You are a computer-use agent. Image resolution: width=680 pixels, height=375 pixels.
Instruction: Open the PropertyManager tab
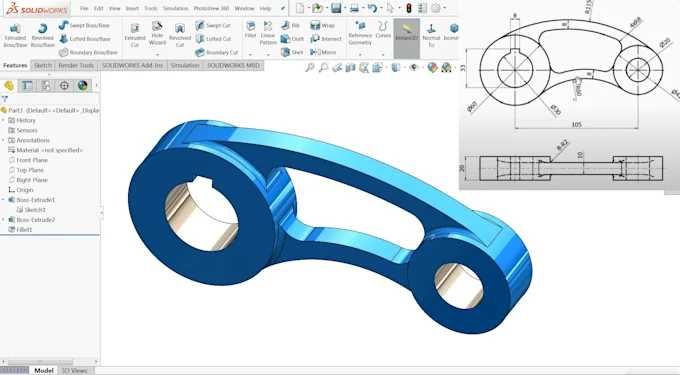tap(27, 85)
